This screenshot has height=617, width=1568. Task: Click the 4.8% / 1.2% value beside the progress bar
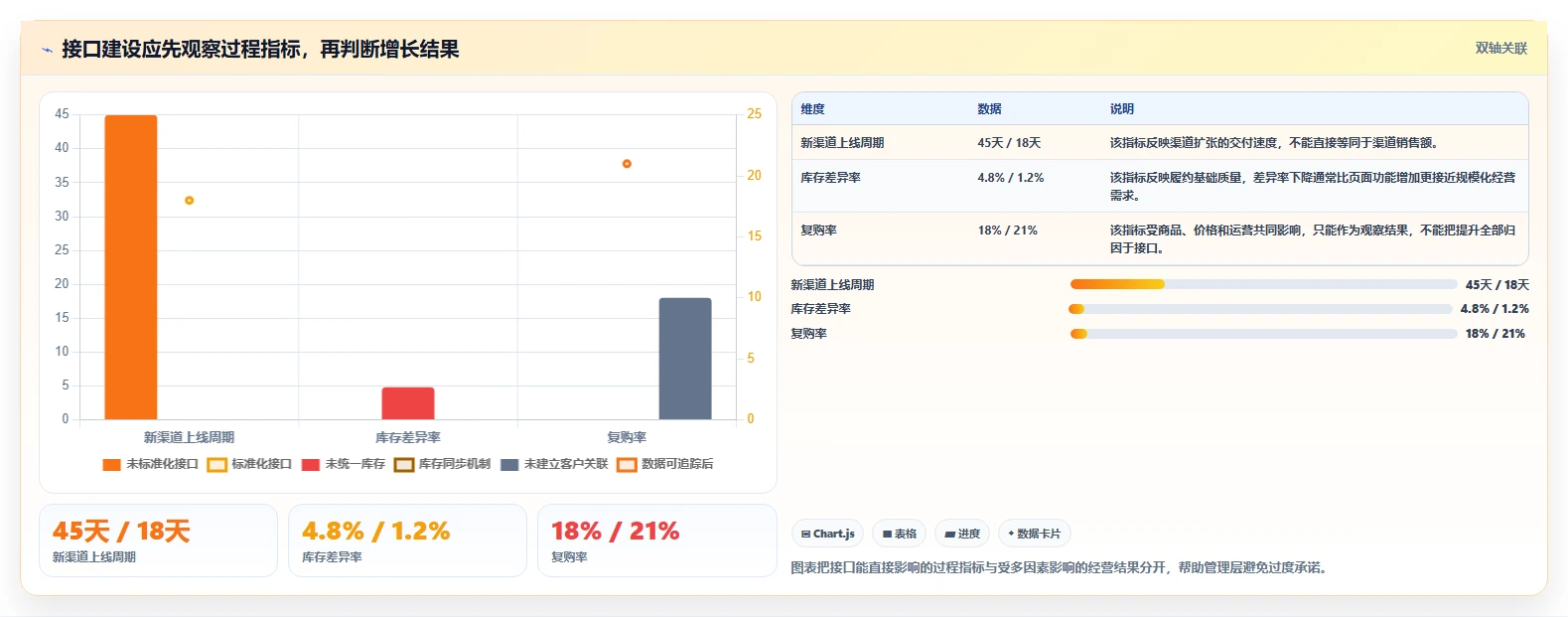(1495, 309)
